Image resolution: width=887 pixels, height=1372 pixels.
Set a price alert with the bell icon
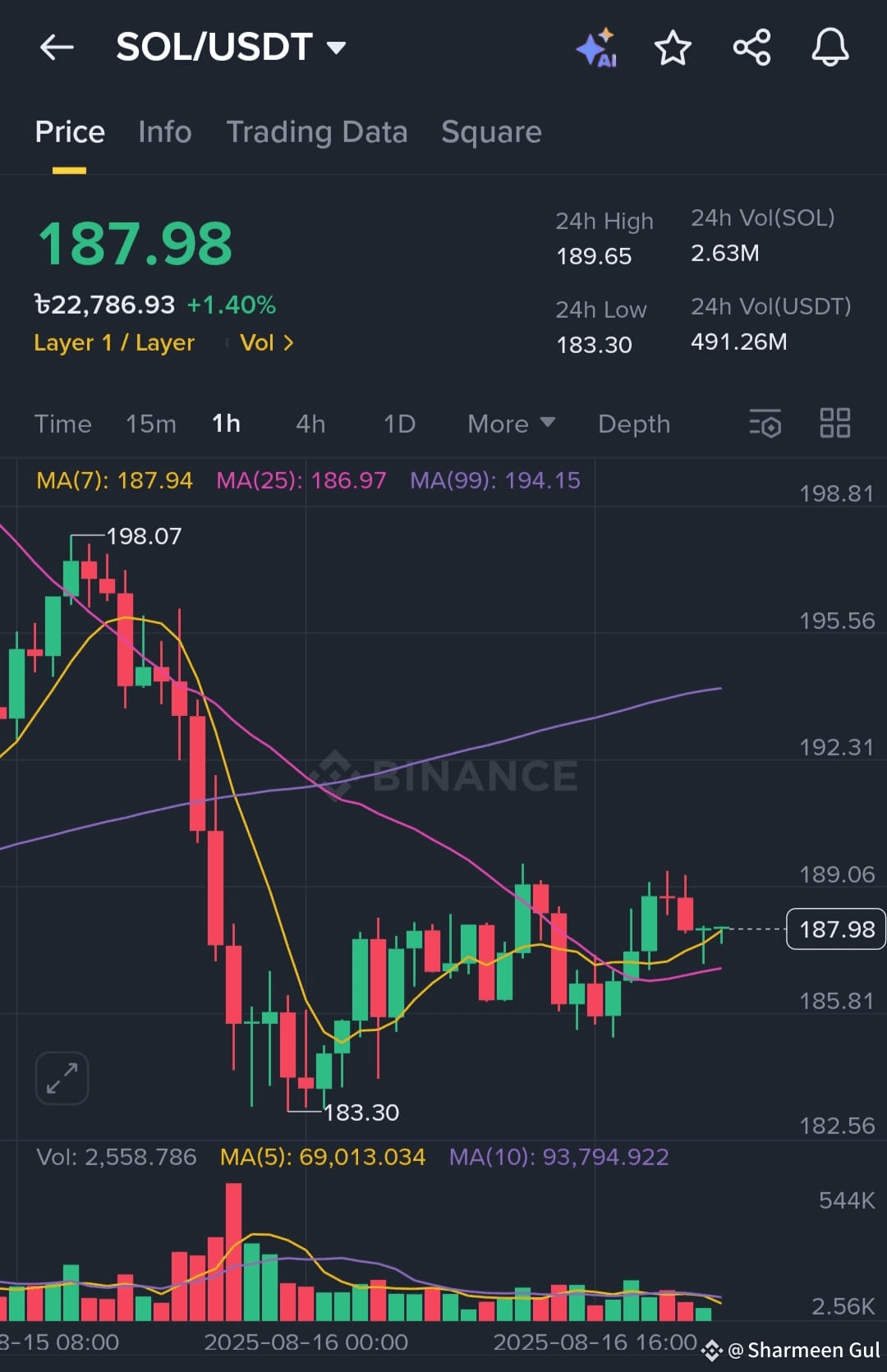[x=830, y=47]
